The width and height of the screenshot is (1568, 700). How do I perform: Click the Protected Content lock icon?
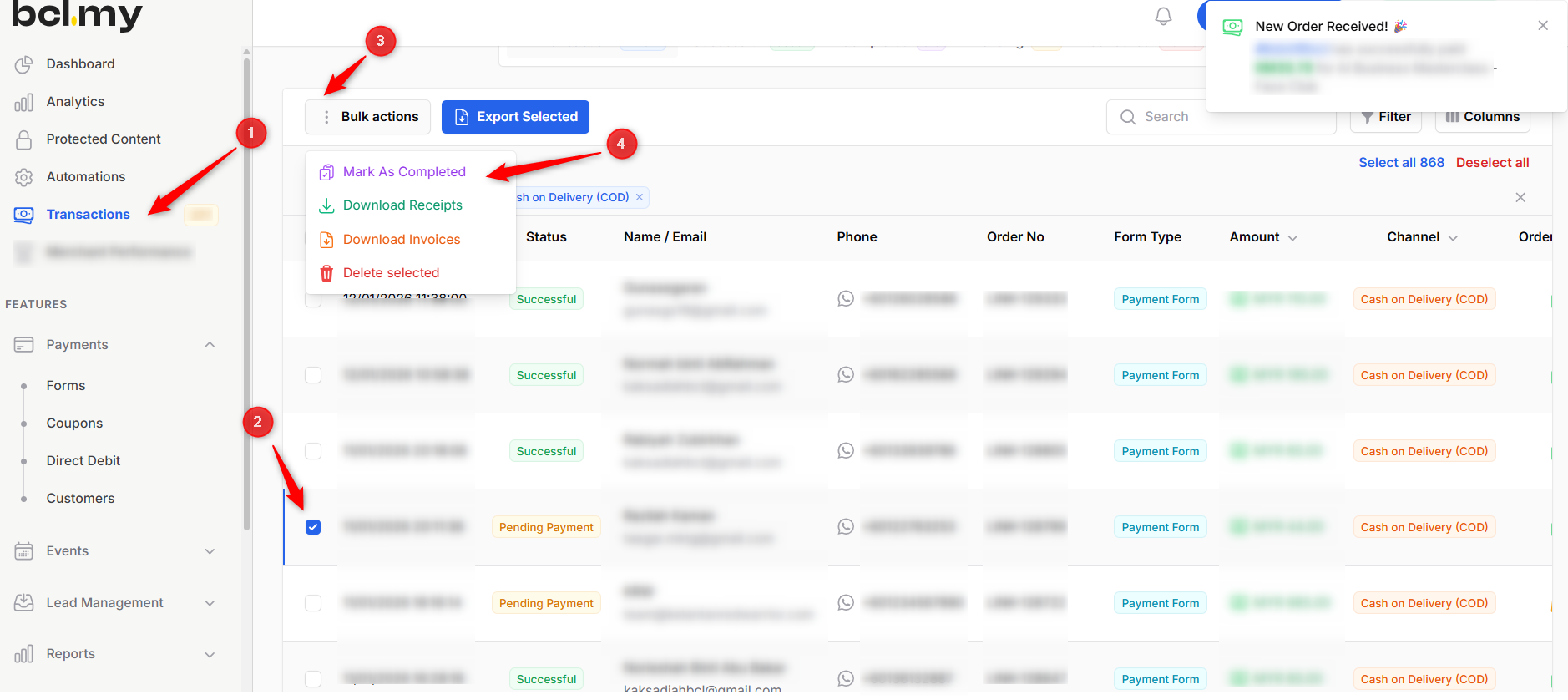24,139
